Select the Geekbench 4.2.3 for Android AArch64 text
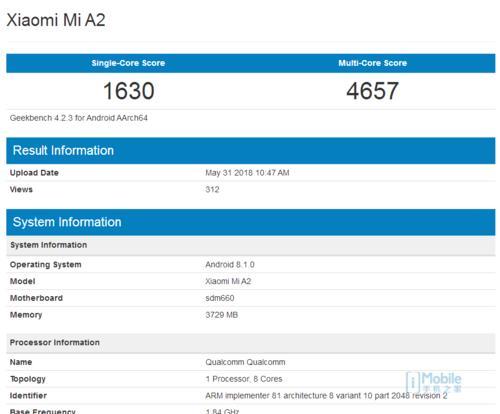Image resolution: width=500 pixels, height=414 pixels. coord(79,118)
